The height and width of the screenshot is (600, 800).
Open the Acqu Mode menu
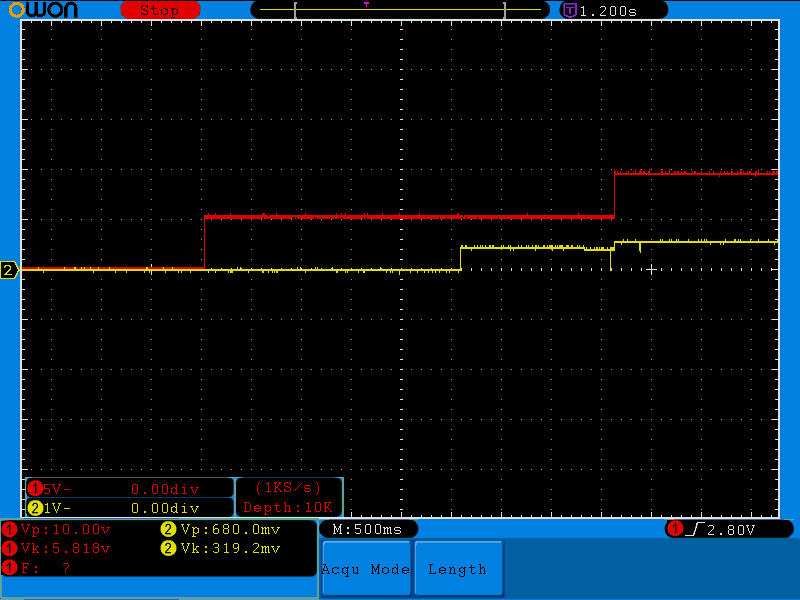(366, 569)
